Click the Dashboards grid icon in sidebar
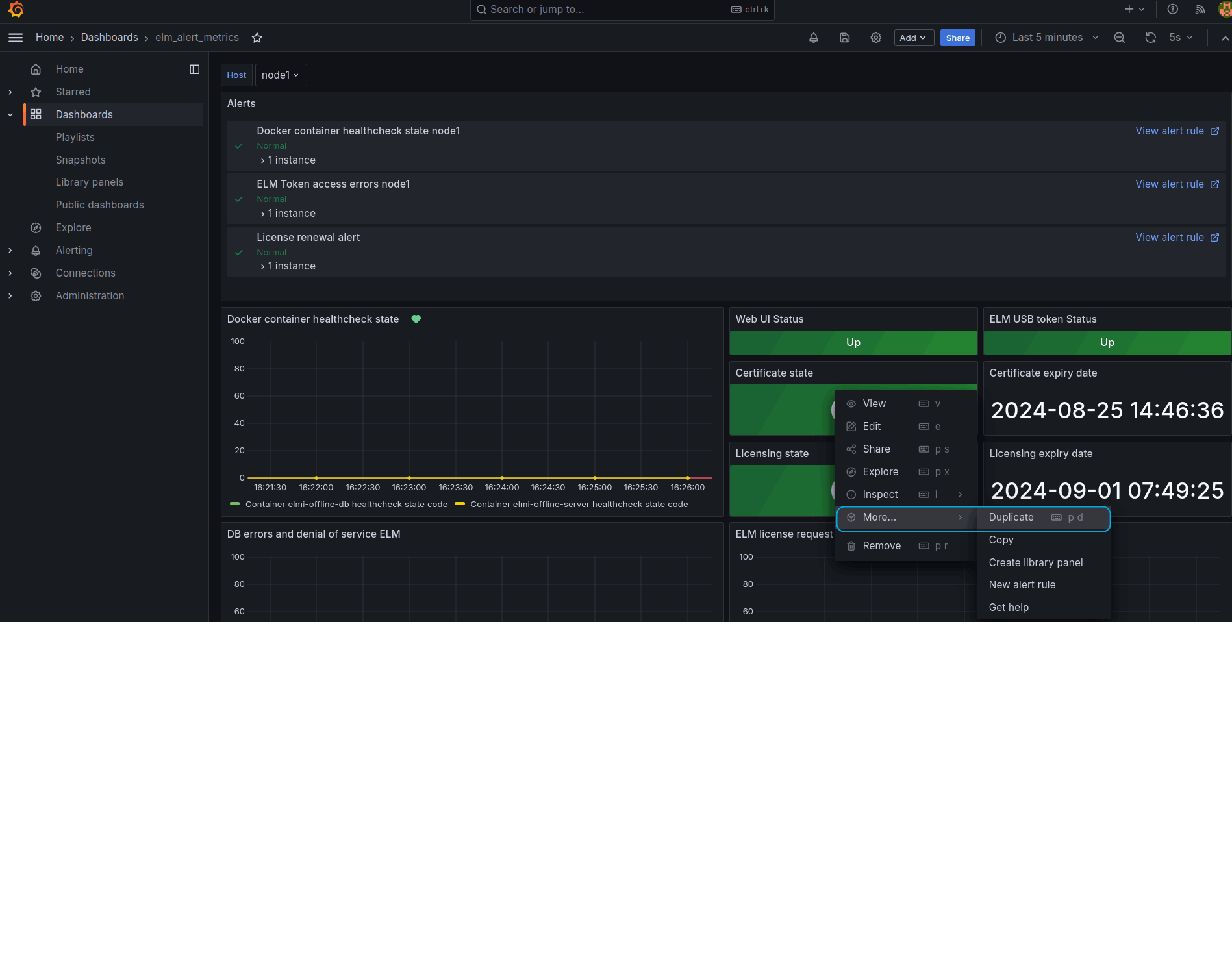The height and width of the screenshot is (974, 1232). tap(36, 114)
